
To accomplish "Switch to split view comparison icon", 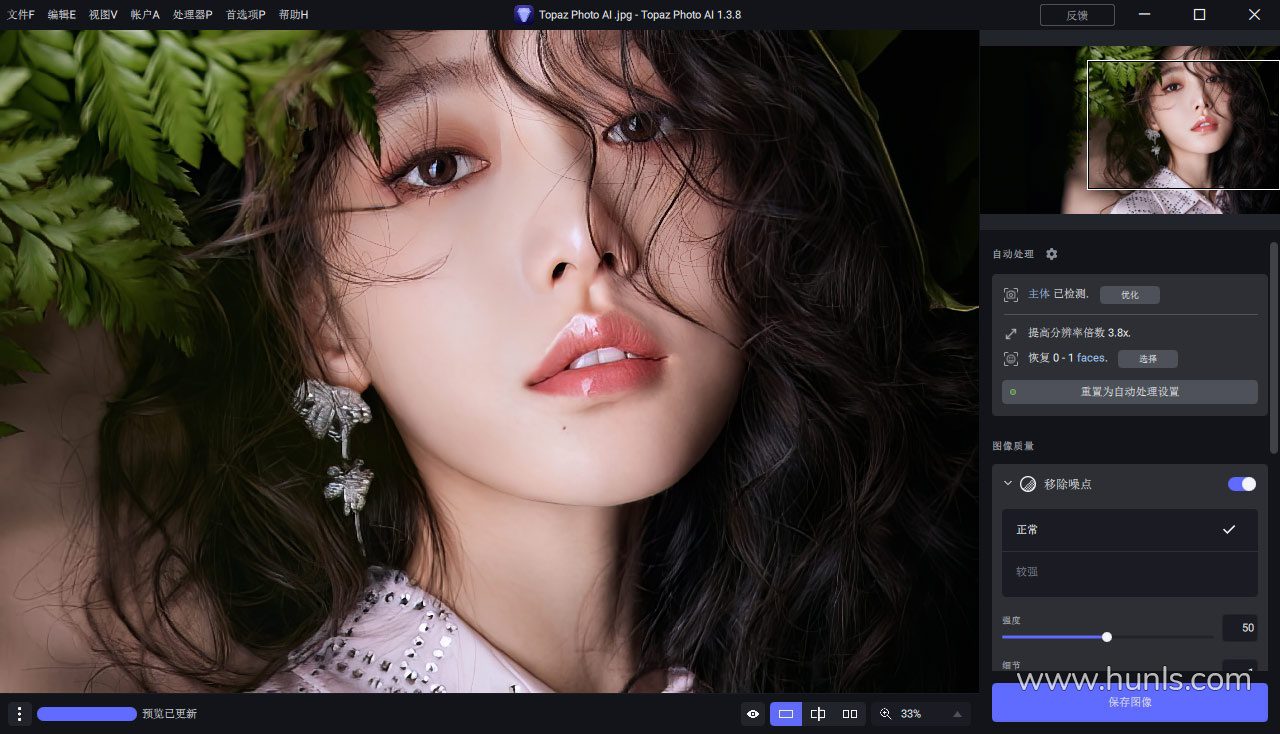I will [818, 714].
